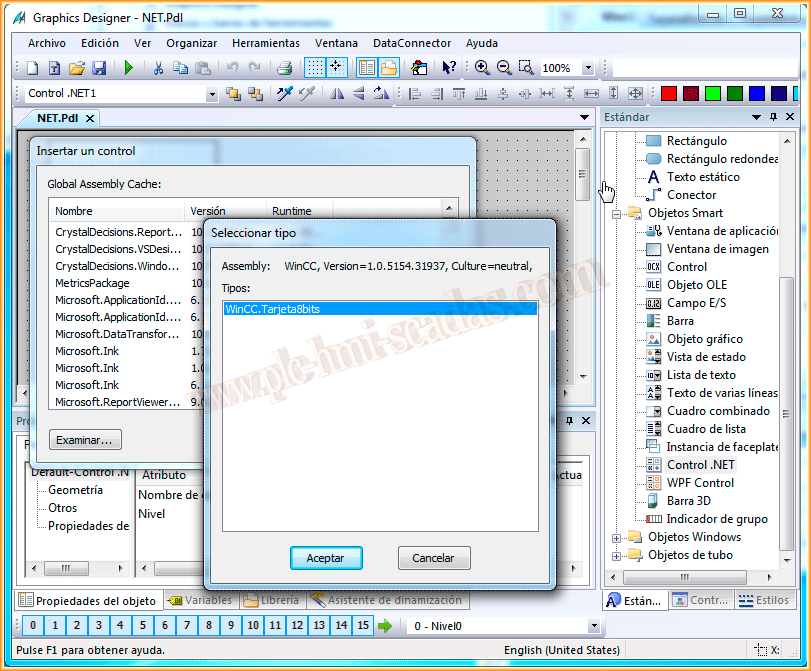Open the zoom percentage dropdown
This screenshot has height=671, width=811.
[x=587, y=68]
